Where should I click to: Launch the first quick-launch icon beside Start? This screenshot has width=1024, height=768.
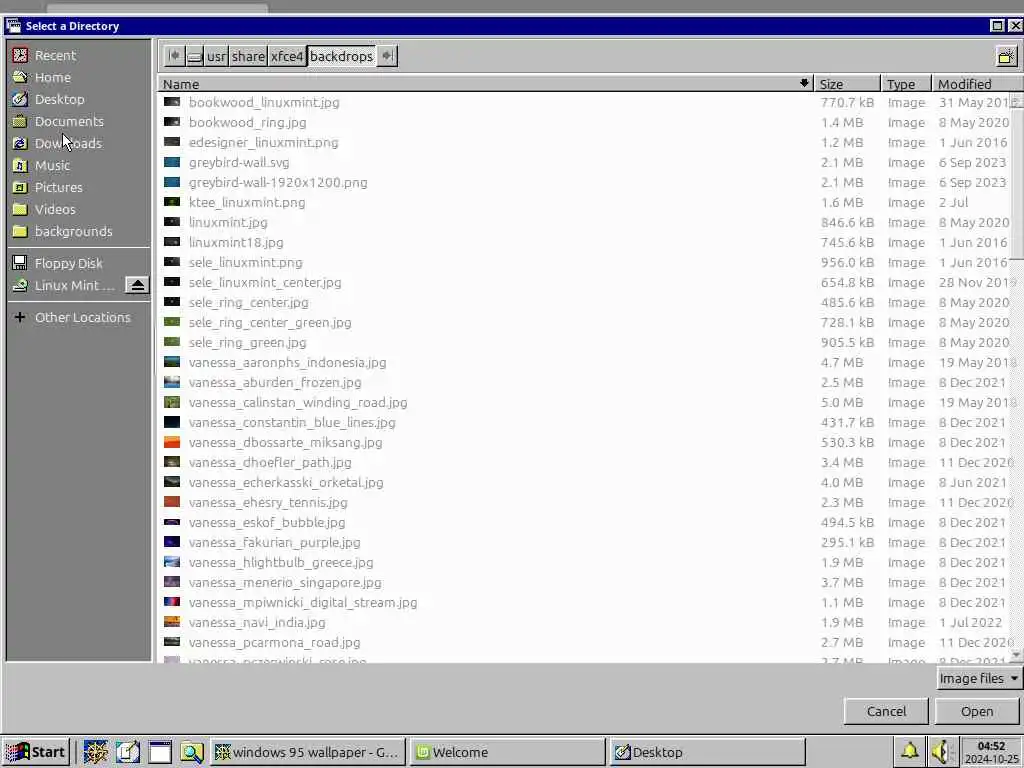pyautogui.click(x=95, y=752)
